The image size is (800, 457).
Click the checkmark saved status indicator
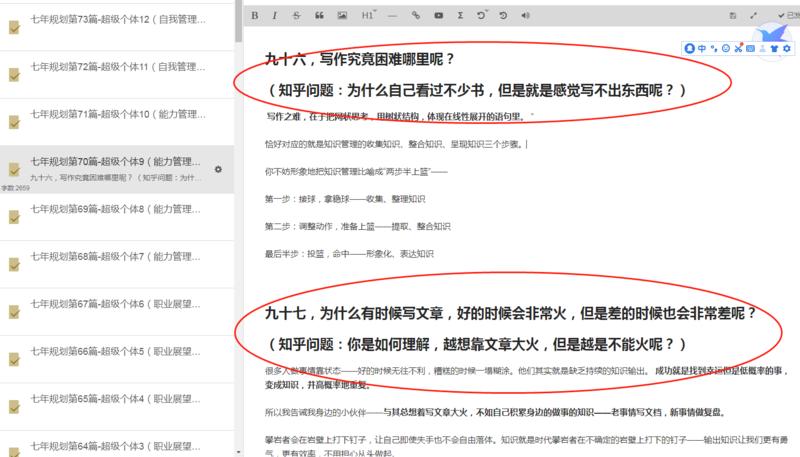[x=789, y=15]
